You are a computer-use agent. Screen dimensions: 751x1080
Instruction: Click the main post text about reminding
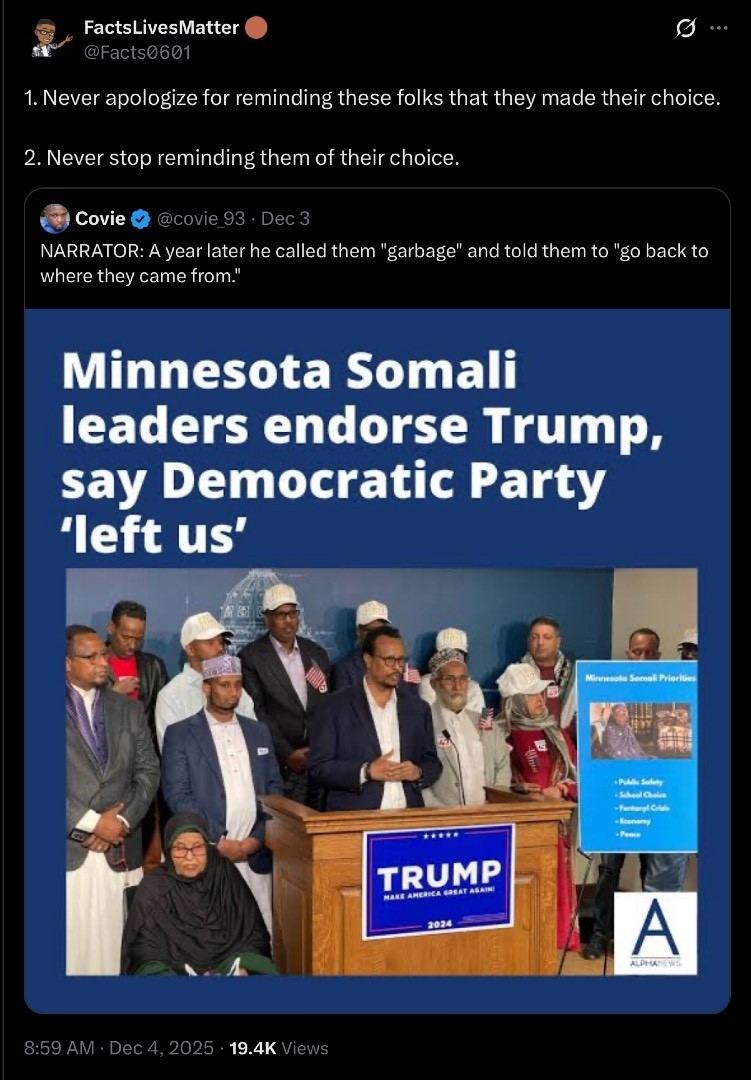pos(372,127)
